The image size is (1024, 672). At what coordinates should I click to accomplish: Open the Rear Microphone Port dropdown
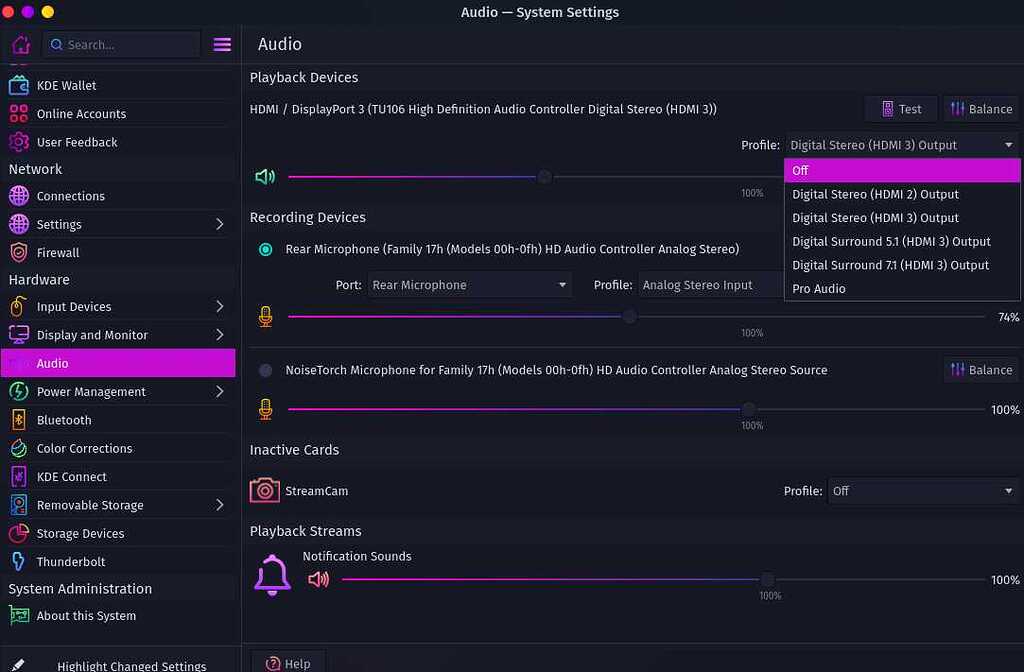[469, 285]
